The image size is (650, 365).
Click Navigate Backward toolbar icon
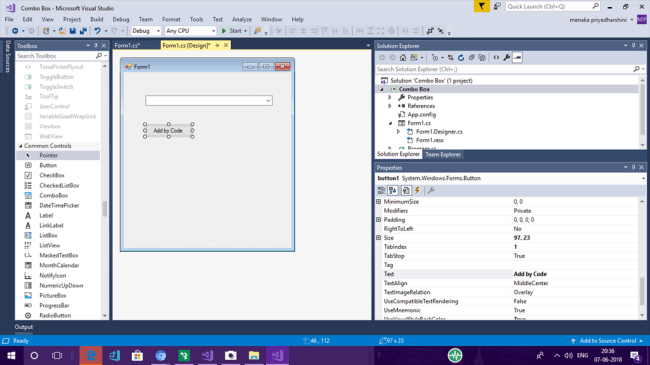pyautogui.click(x=15, y=31)
